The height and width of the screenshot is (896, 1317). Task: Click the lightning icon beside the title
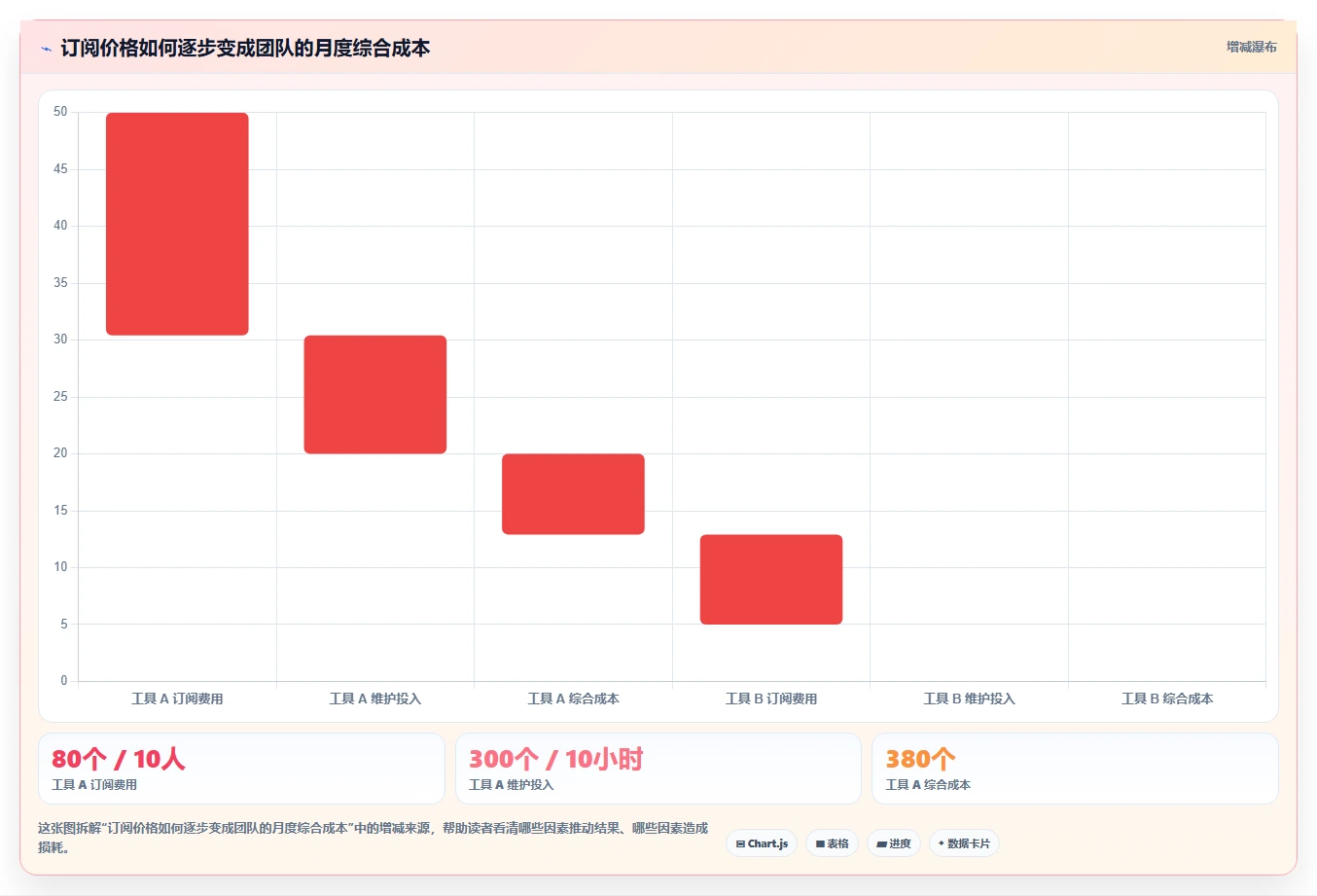pos(46,49)
